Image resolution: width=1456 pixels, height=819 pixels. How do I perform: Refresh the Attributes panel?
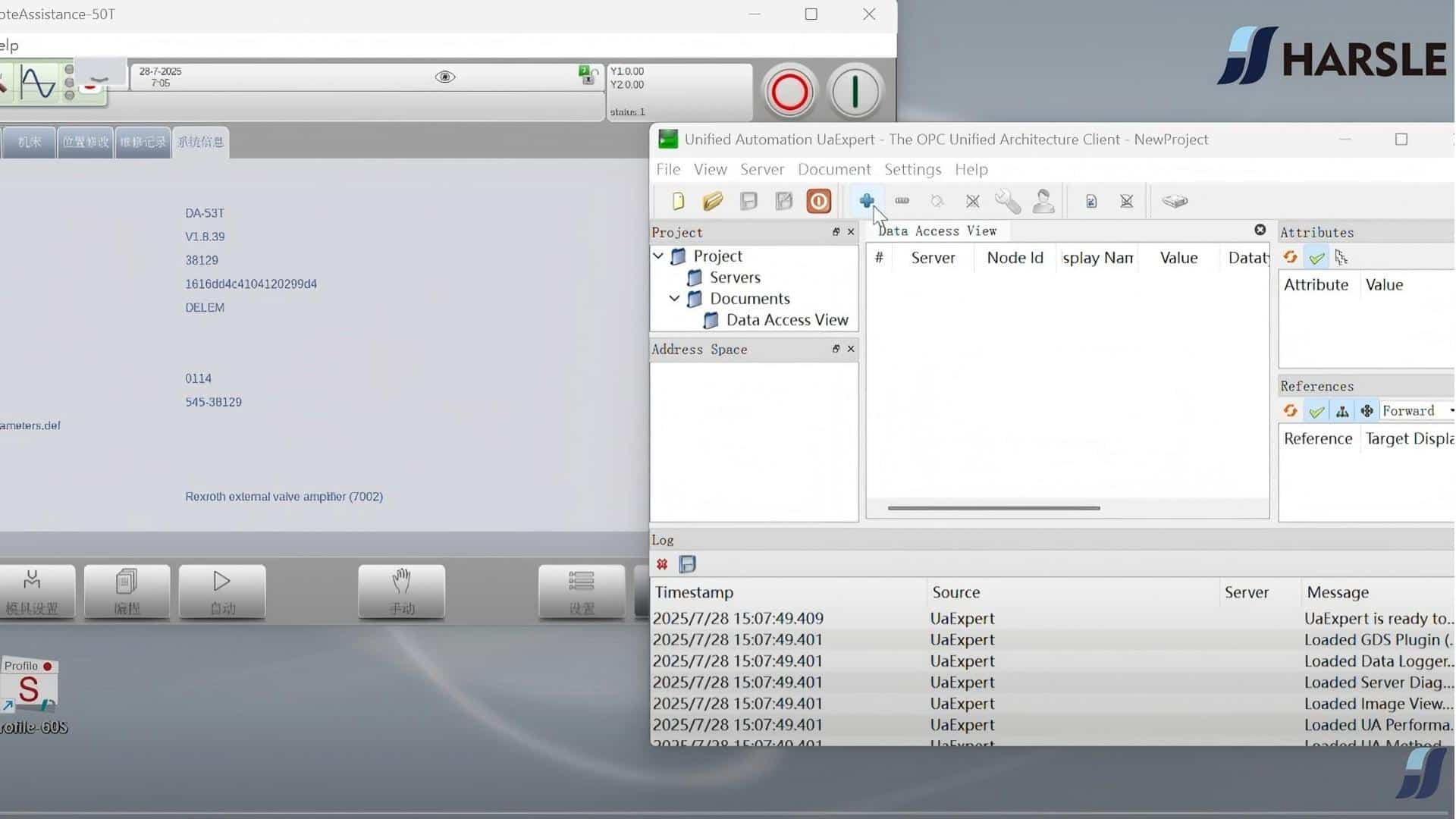point(1290,257)
